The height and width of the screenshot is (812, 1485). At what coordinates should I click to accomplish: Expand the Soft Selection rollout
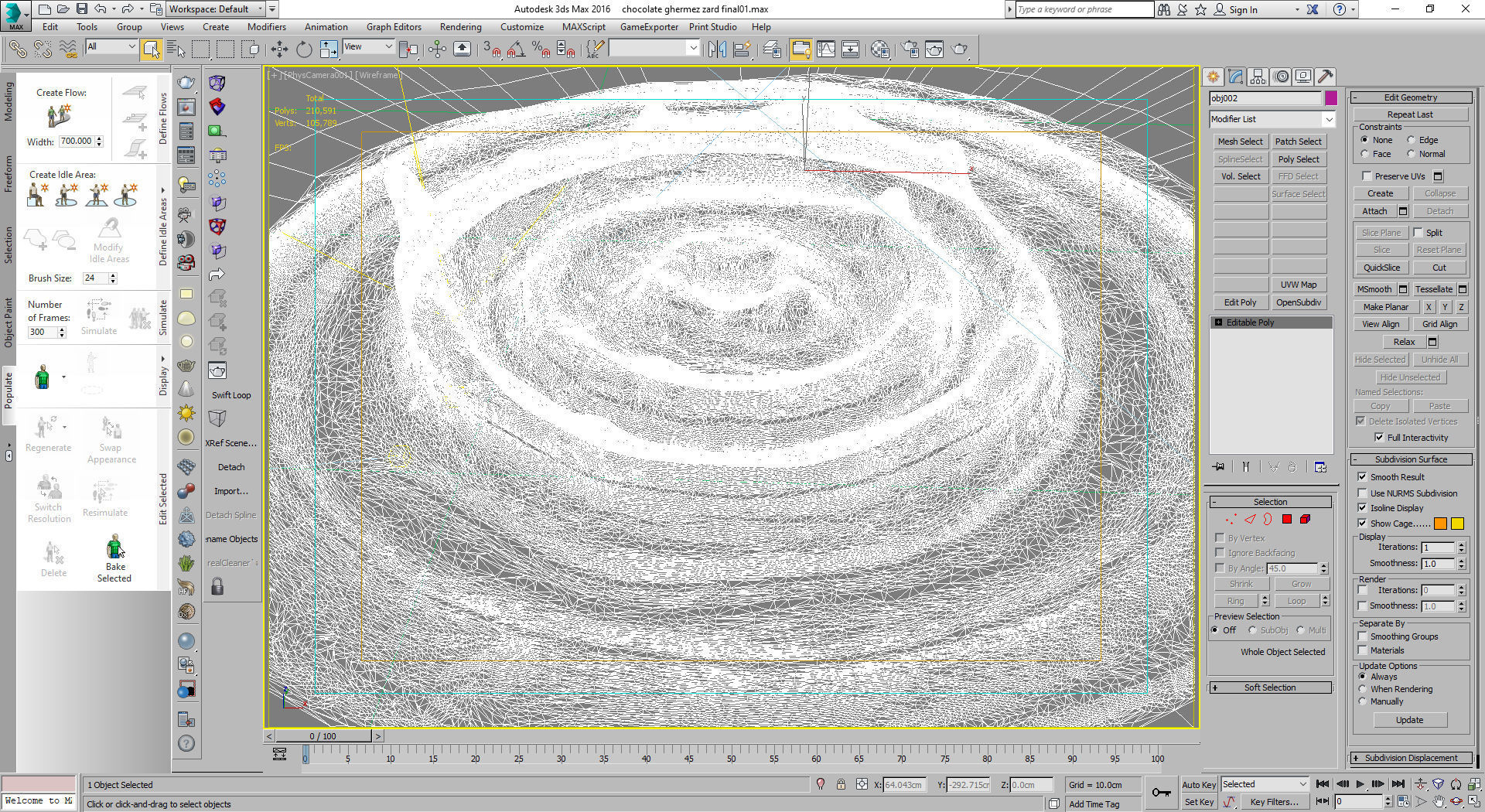click(x=1271, y=687)
